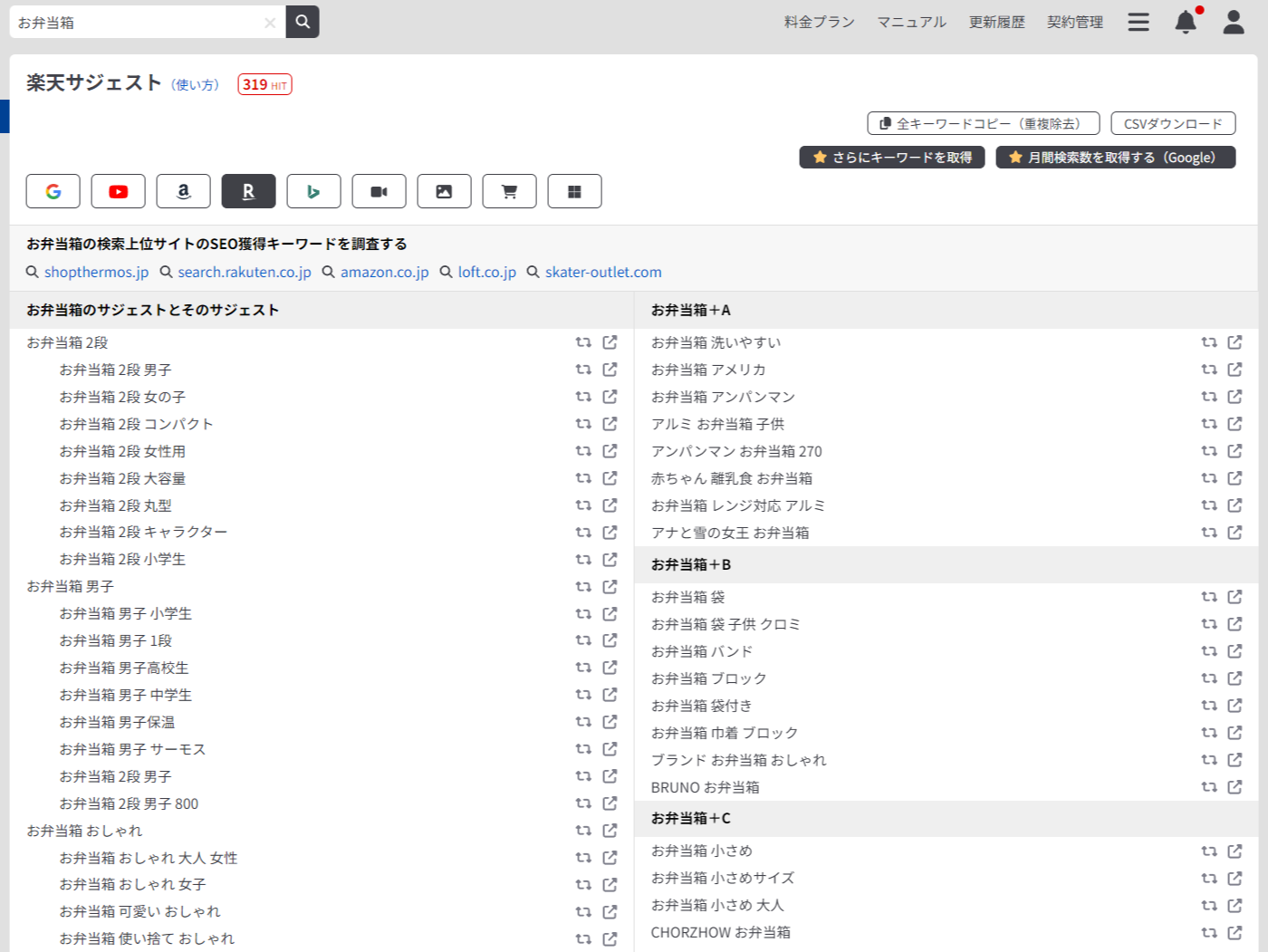The image size is (1268, 952).
Task: Open external link for お弁当箱 男子高校生
Action: click(610, 668)
